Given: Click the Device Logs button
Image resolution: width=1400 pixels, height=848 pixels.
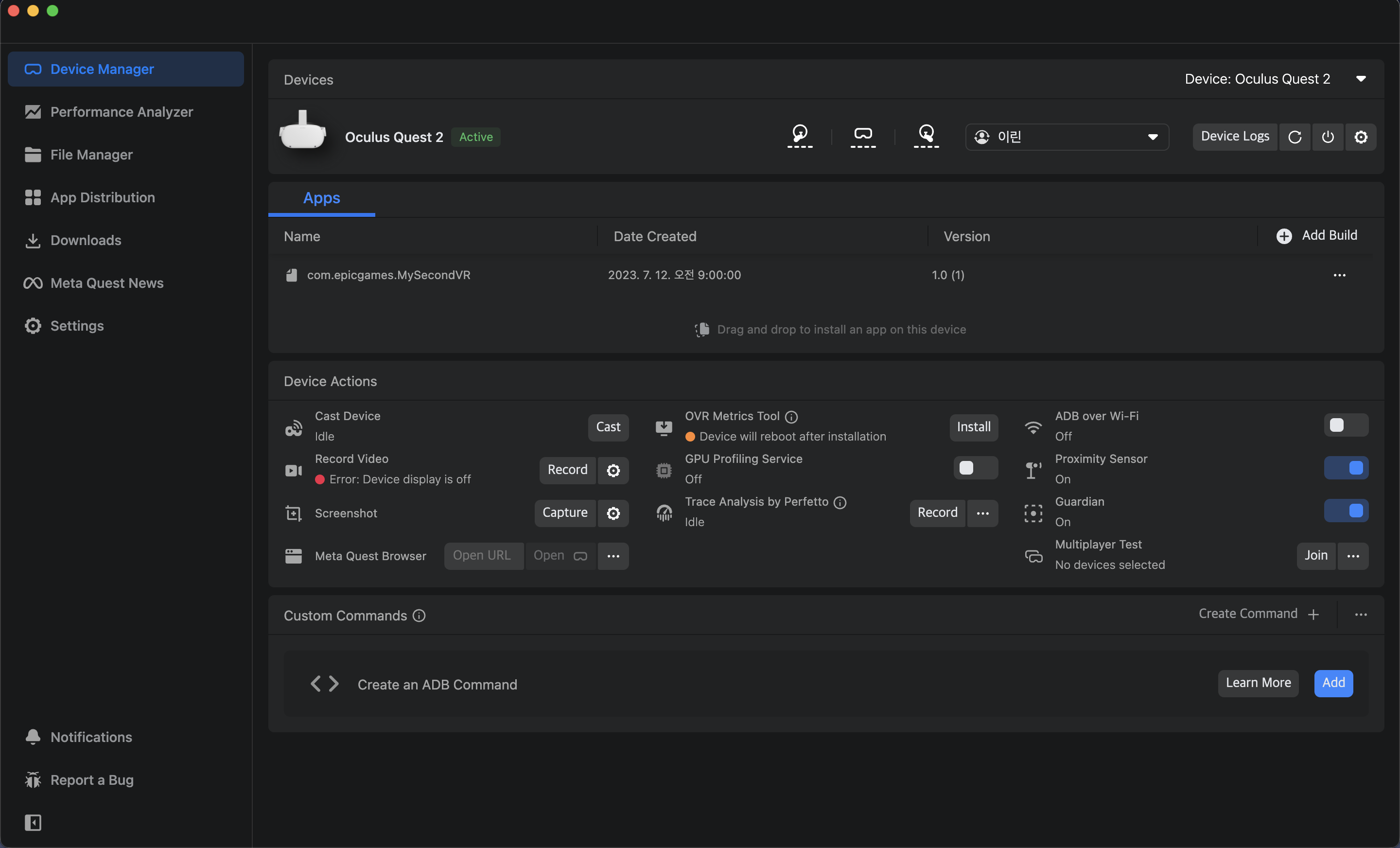Looking at the screenshot, I should coord(1234,137).
